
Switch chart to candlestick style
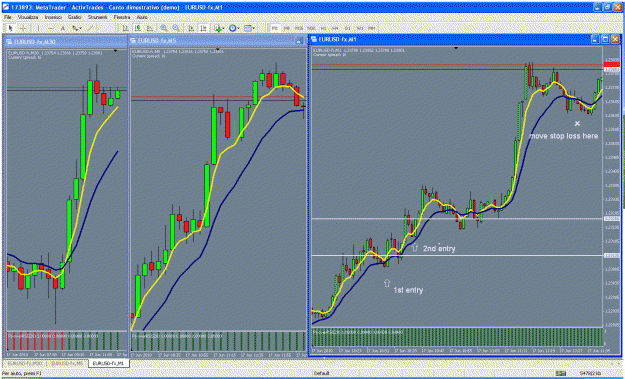pos(138,28)
